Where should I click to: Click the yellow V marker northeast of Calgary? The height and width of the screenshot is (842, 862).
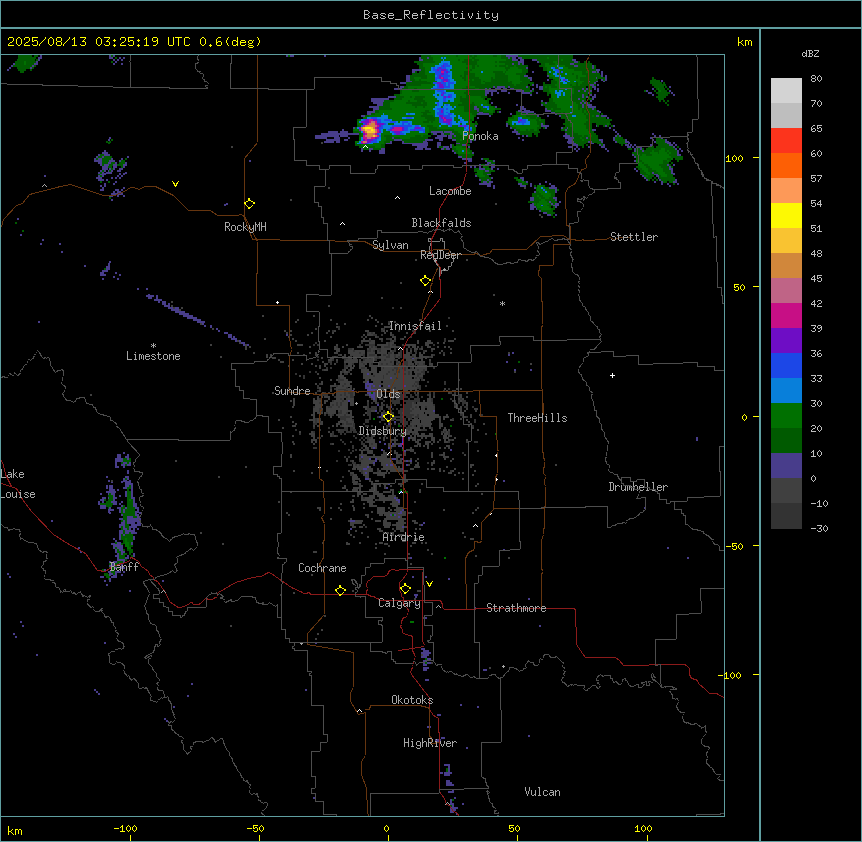(x=429, y=584)
